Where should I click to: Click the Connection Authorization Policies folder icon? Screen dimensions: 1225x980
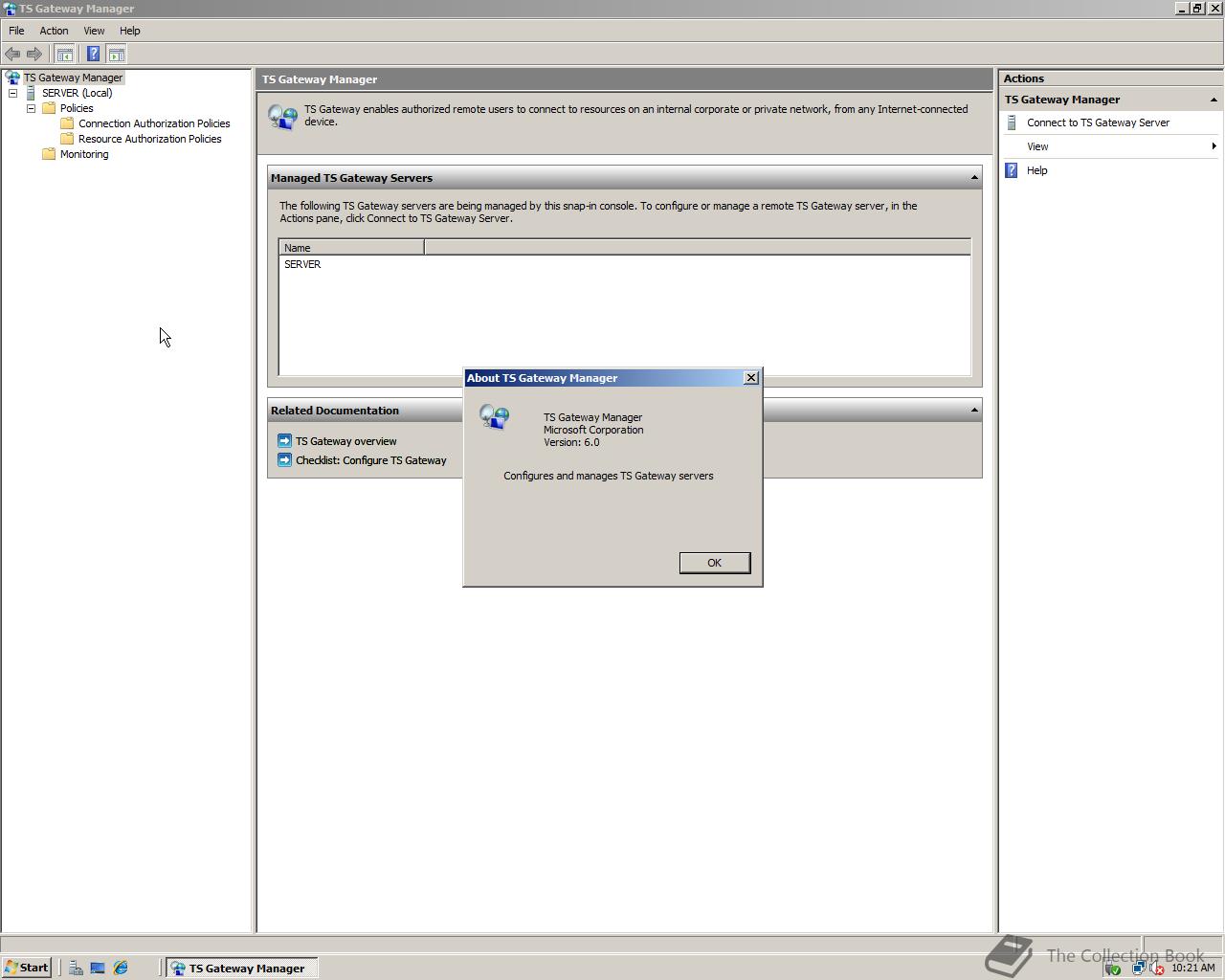click(x=67, y=123)
